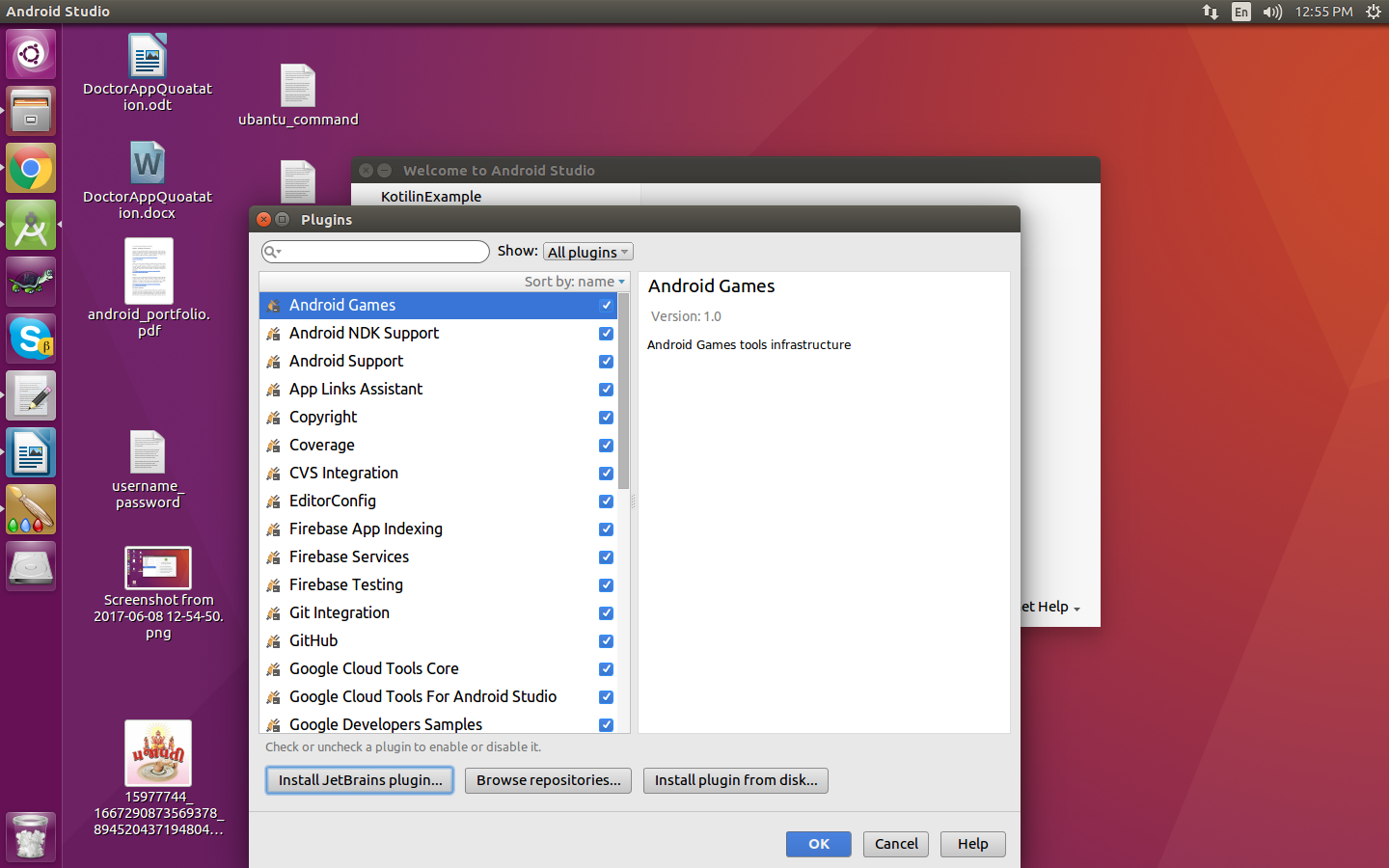This screenshot has width=1389, height=868.
Task: Select username_password desktop file
Action: click(x=148, y=469)
